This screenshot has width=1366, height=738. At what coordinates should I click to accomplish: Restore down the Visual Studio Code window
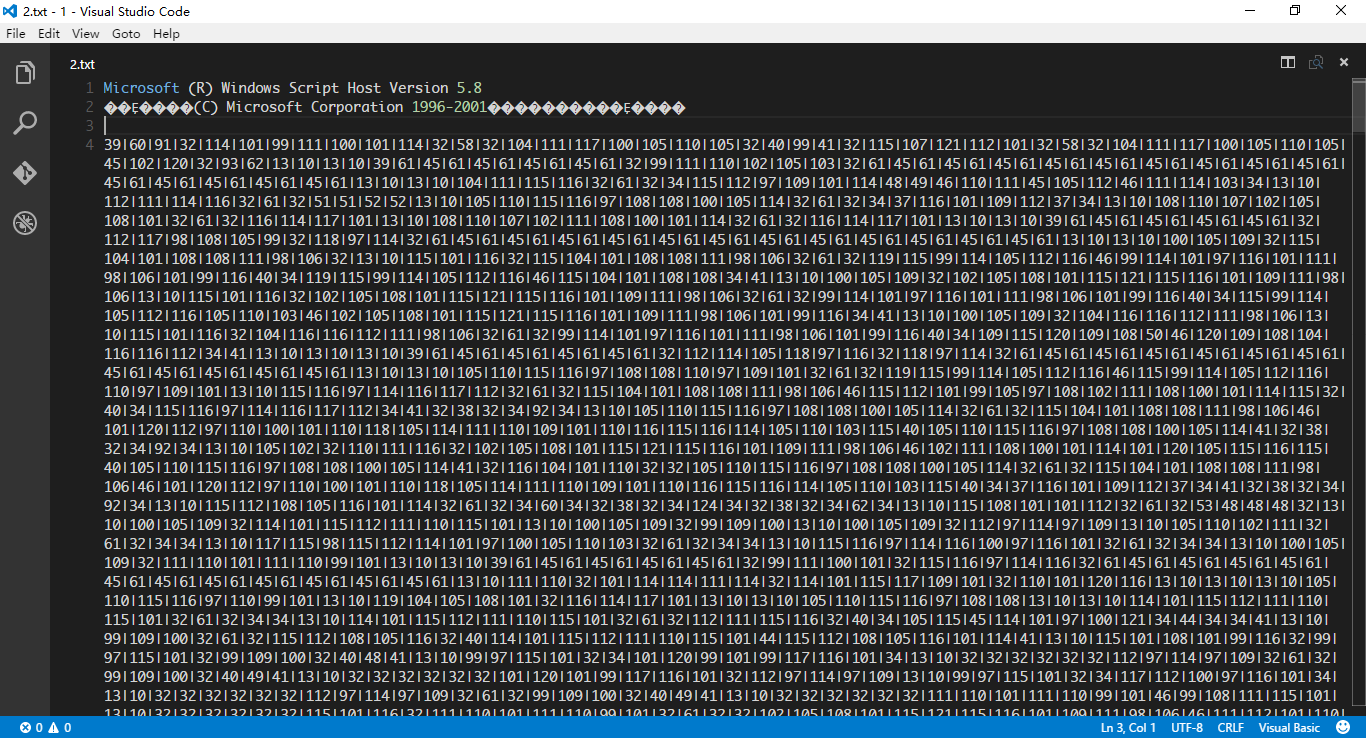point(1296,11)
